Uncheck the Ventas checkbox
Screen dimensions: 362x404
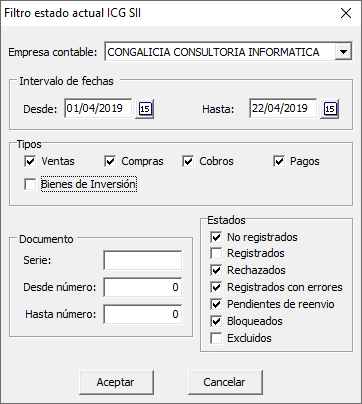tap(30, 161)
